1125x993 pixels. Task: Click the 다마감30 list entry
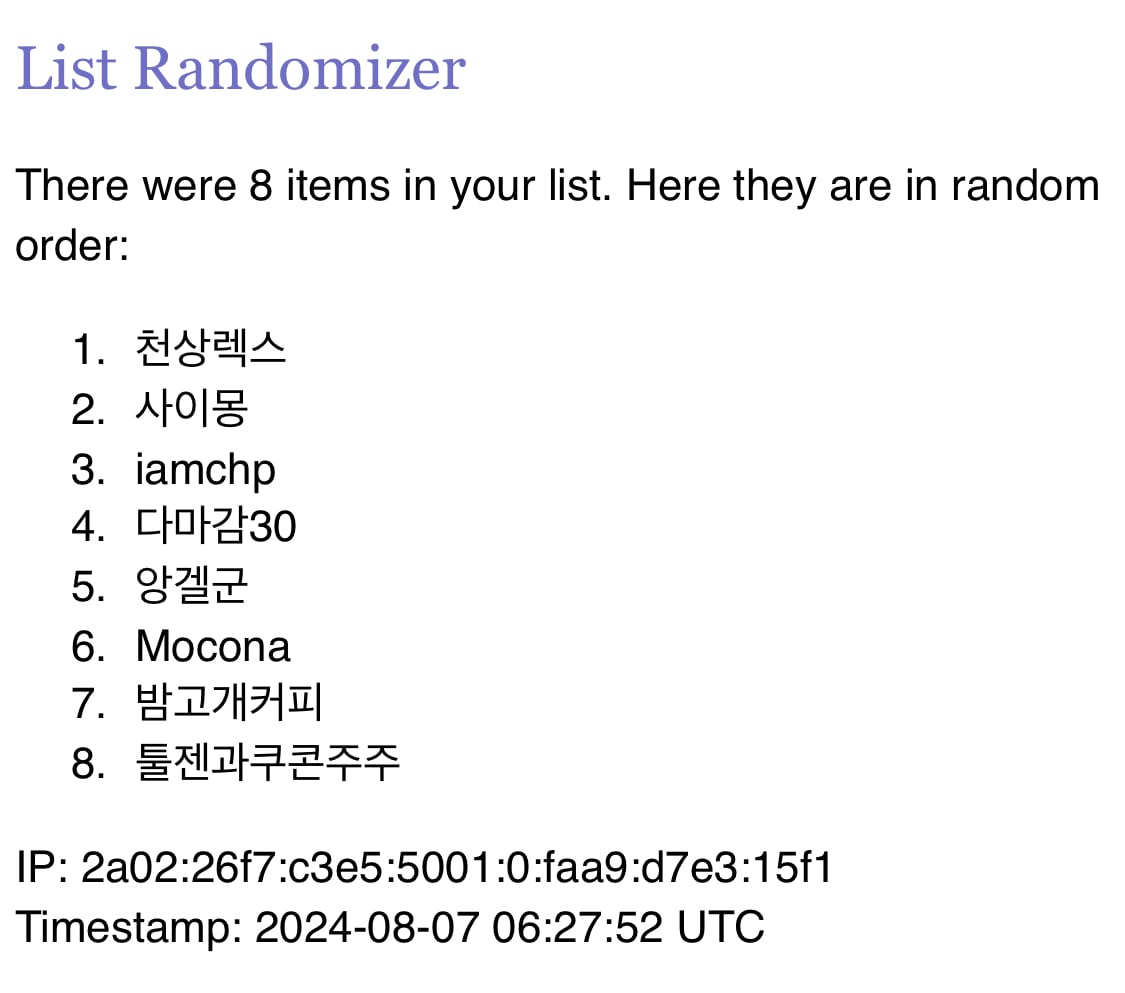coord(216,525)
